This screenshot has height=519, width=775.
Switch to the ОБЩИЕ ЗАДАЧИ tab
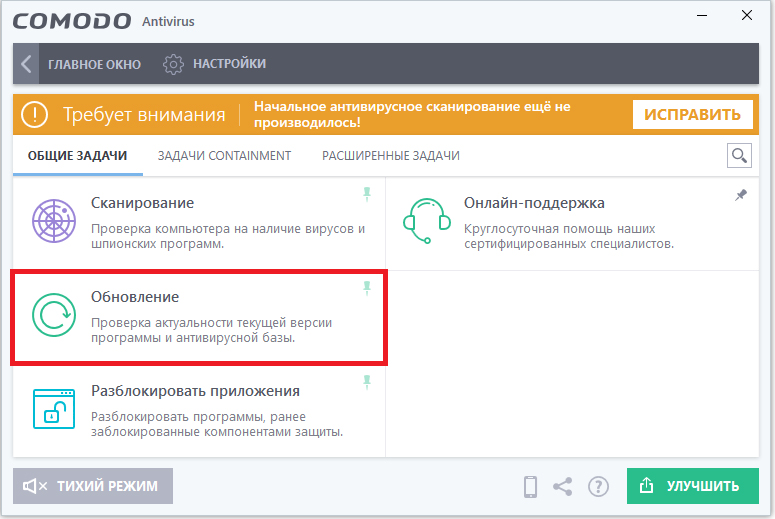click(78, 156)
